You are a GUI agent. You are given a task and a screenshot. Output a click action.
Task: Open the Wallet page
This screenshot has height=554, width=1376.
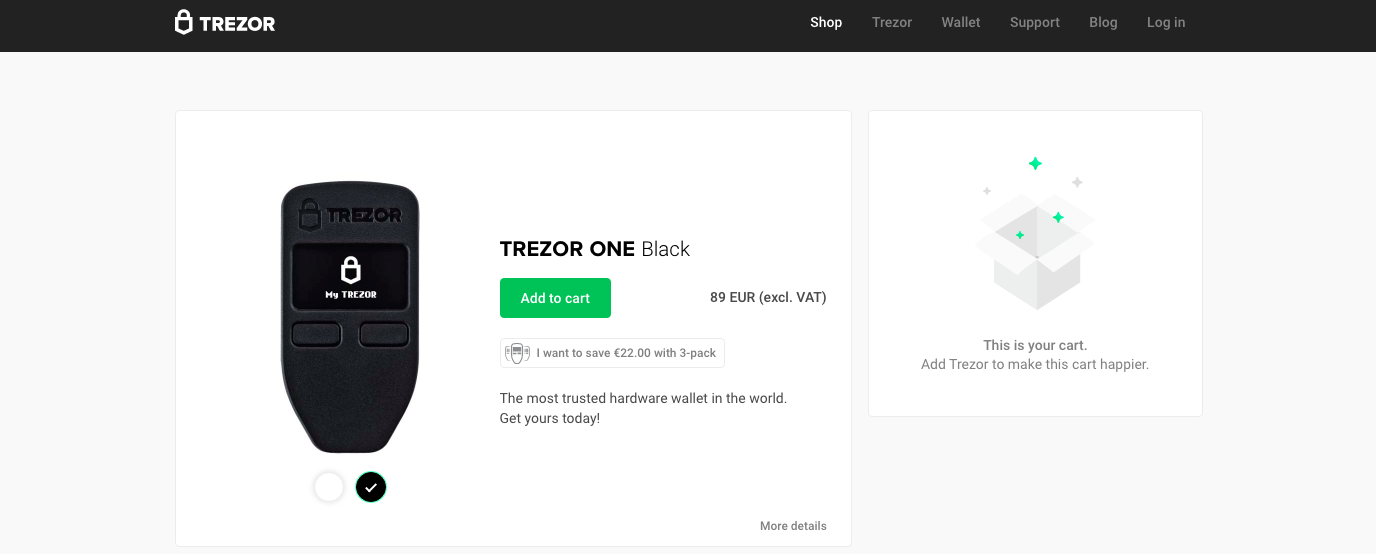pos(961,22)
